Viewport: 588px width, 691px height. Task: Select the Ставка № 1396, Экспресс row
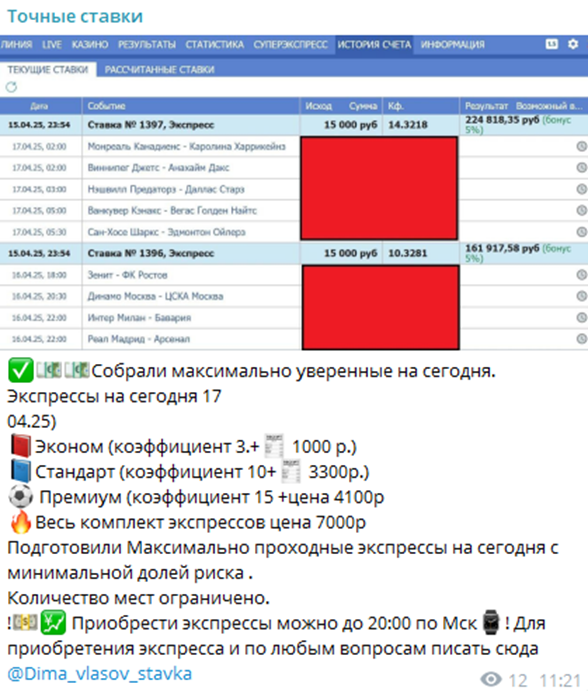click(x=294, y=253)
